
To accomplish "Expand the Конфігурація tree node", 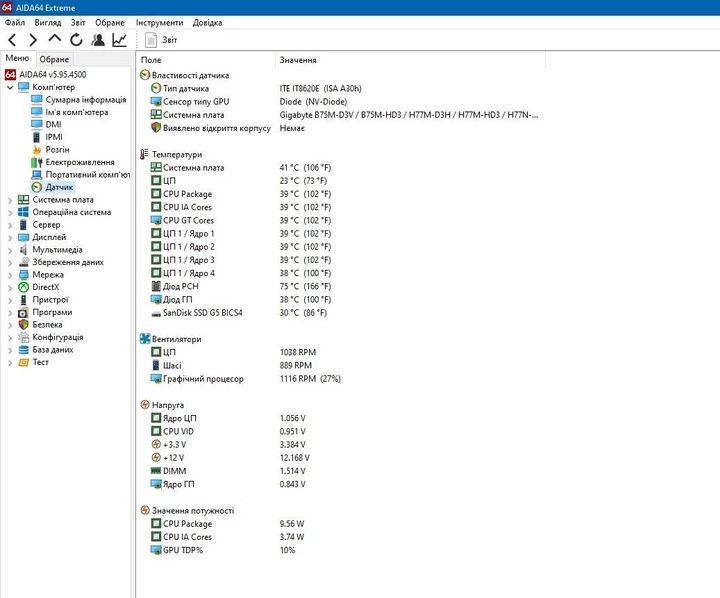I will 10,338.
